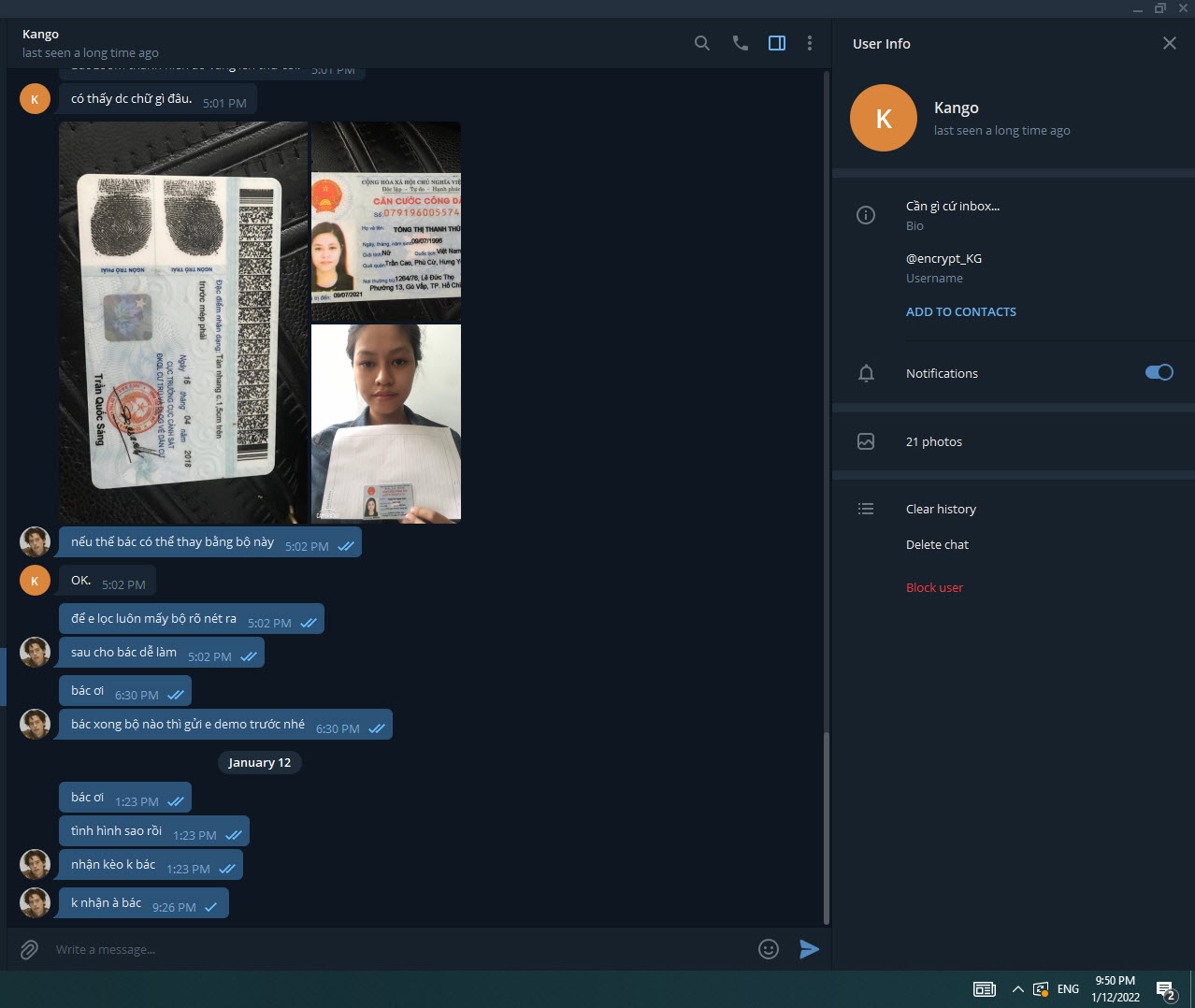
Task: Click the K avatar beside 'có thấy dc chữ gì đâu.'
Action: tap(35, 98)
